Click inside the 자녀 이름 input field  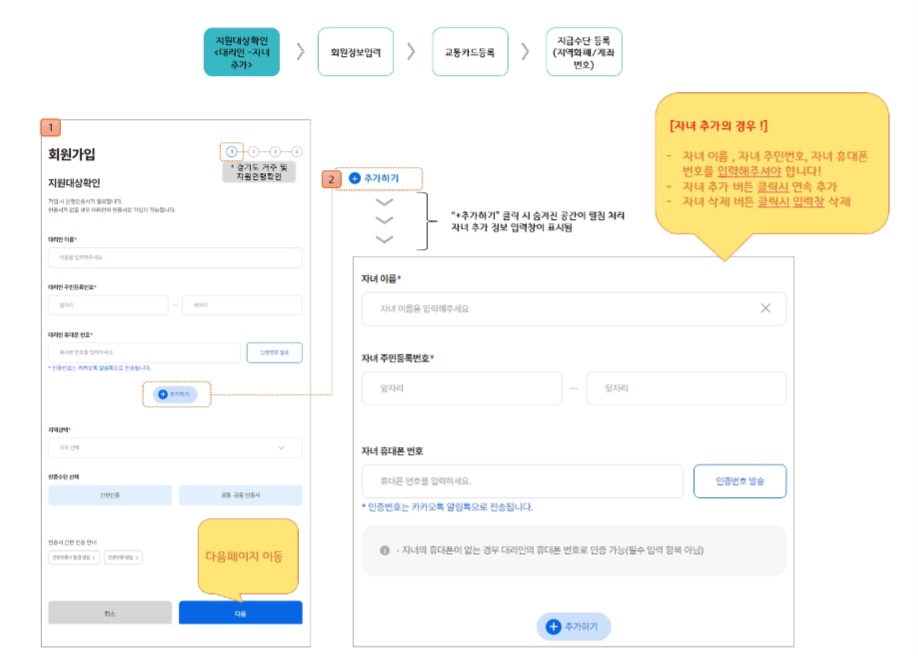pos(550,308)
